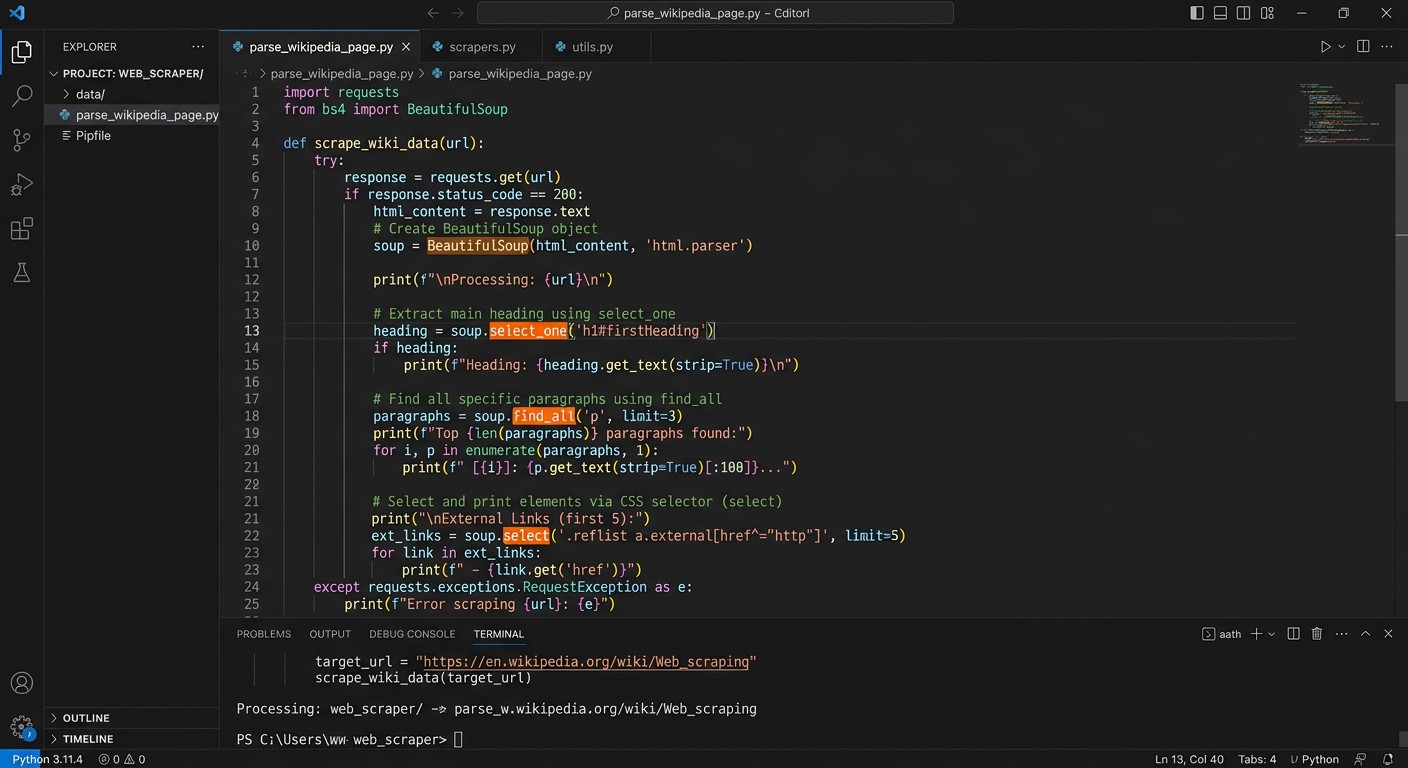The height and width of the screenshot is (768, 1408).
Task: Click the feedback icon in status bar
Action: [1360, 759]
